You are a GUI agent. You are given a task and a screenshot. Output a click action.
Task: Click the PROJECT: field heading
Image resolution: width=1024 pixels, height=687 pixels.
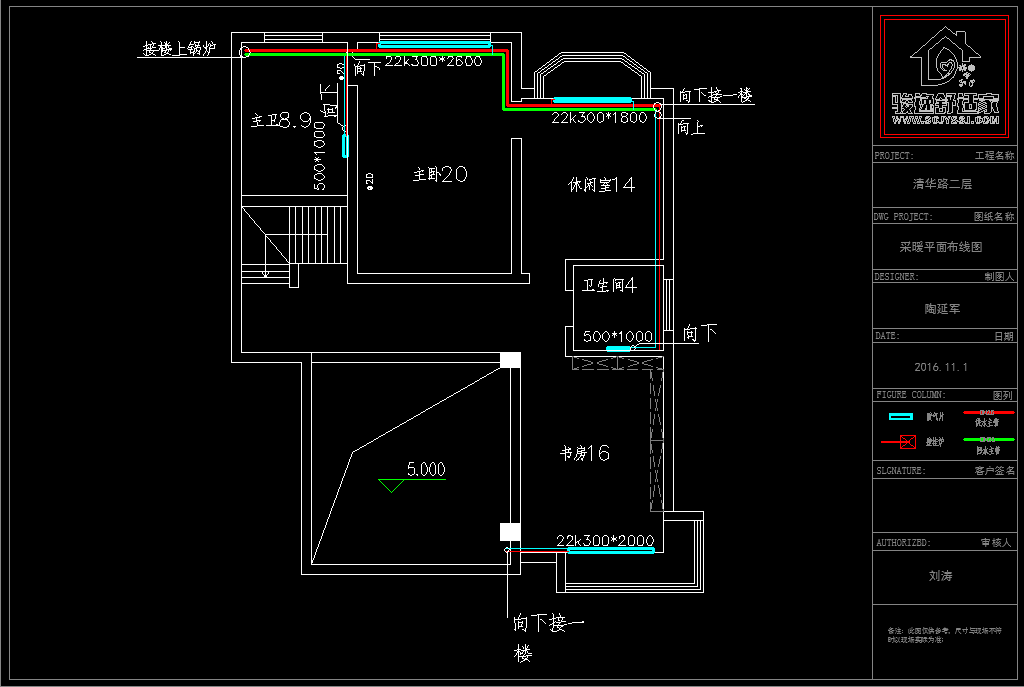894,155
